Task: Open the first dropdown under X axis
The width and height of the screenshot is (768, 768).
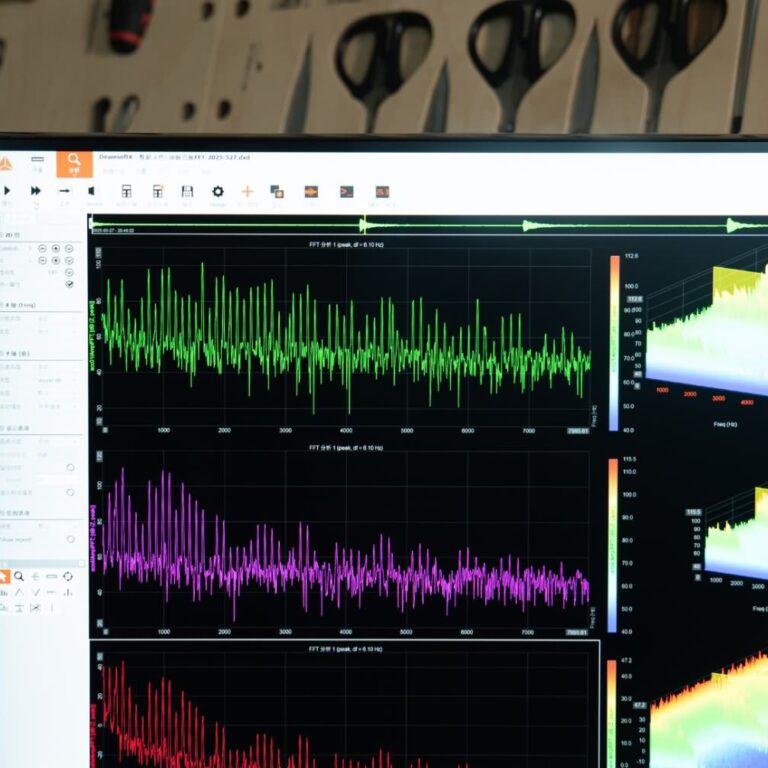Action: [57, 319]
